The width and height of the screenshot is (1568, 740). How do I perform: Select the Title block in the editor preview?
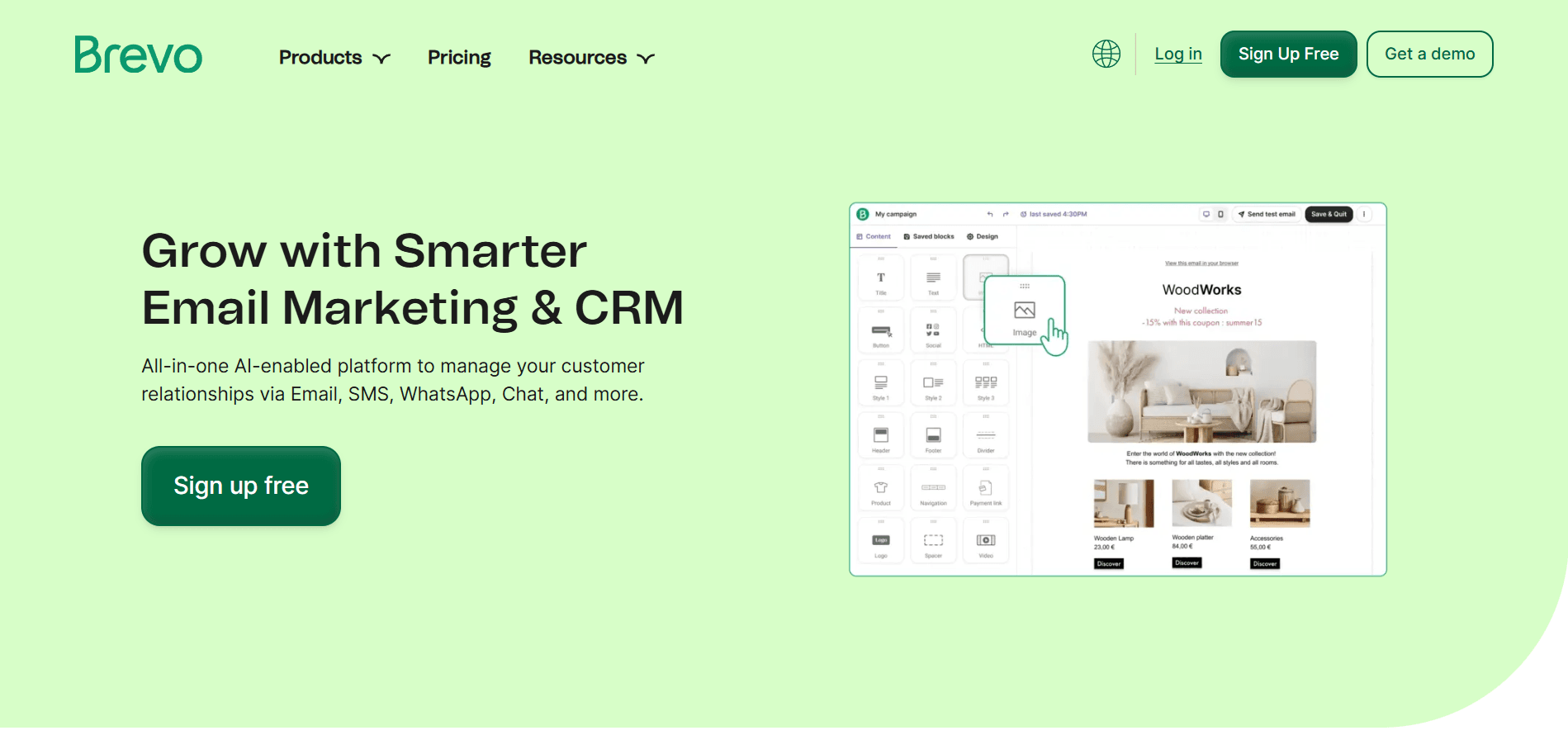(881, 278)
